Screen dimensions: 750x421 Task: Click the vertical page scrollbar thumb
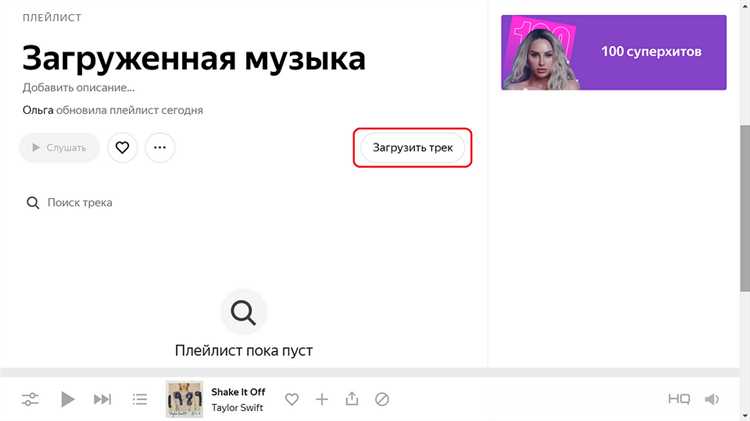(745, 208)
